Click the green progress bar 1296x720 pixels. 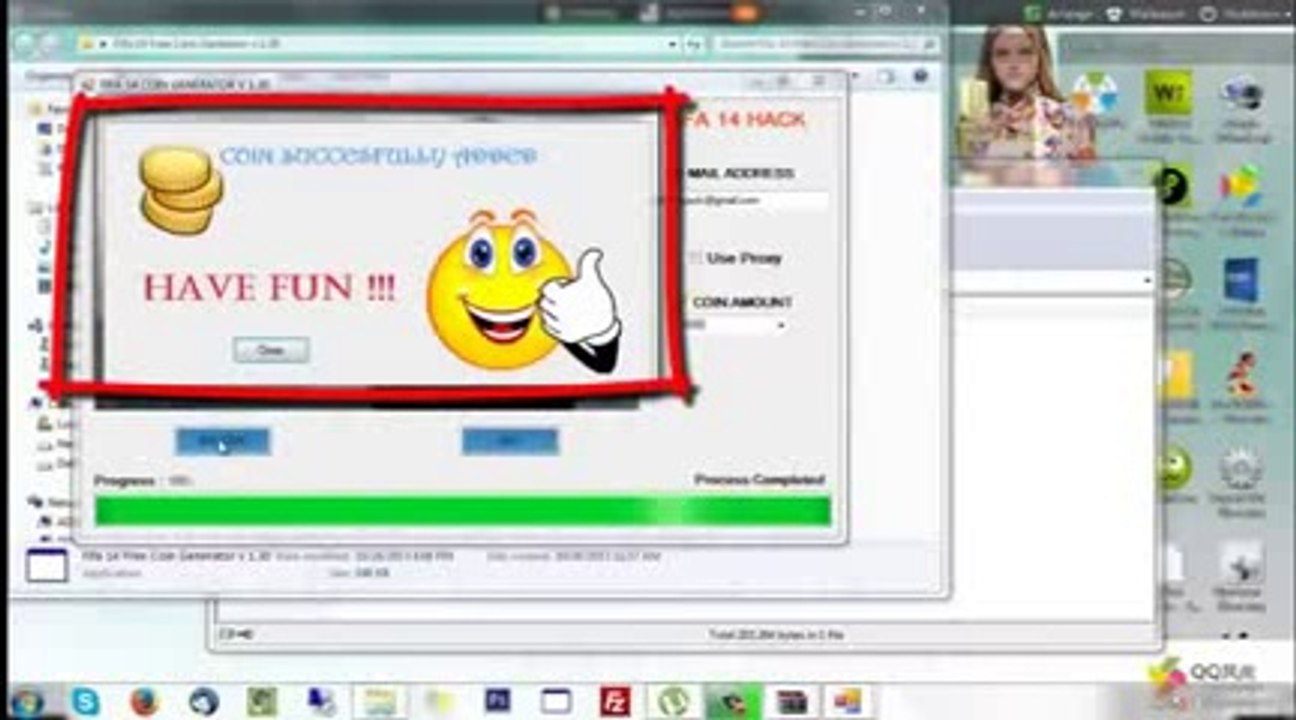[462, 510]
